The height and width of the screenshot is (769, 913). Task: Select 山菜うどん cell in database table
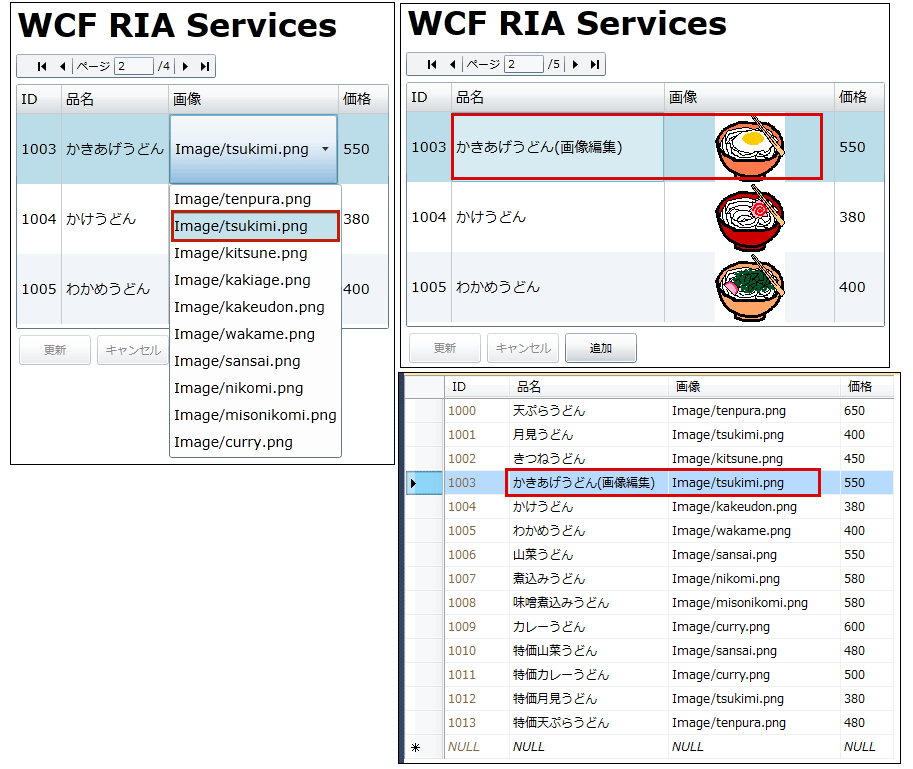point(588,555)
